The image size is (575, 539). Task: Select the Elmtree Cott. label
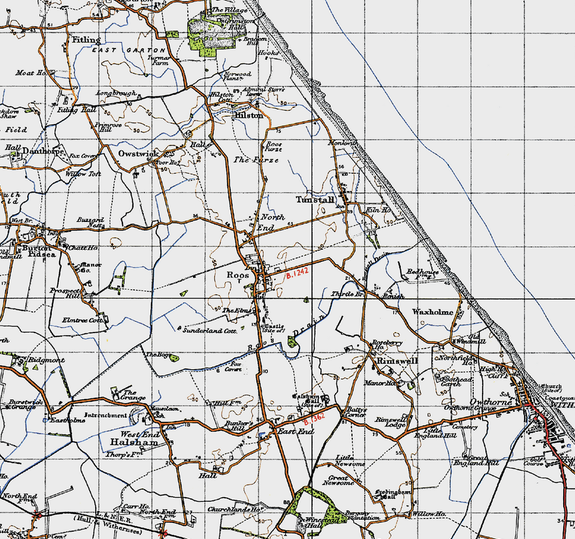click(x=84, y=320)
